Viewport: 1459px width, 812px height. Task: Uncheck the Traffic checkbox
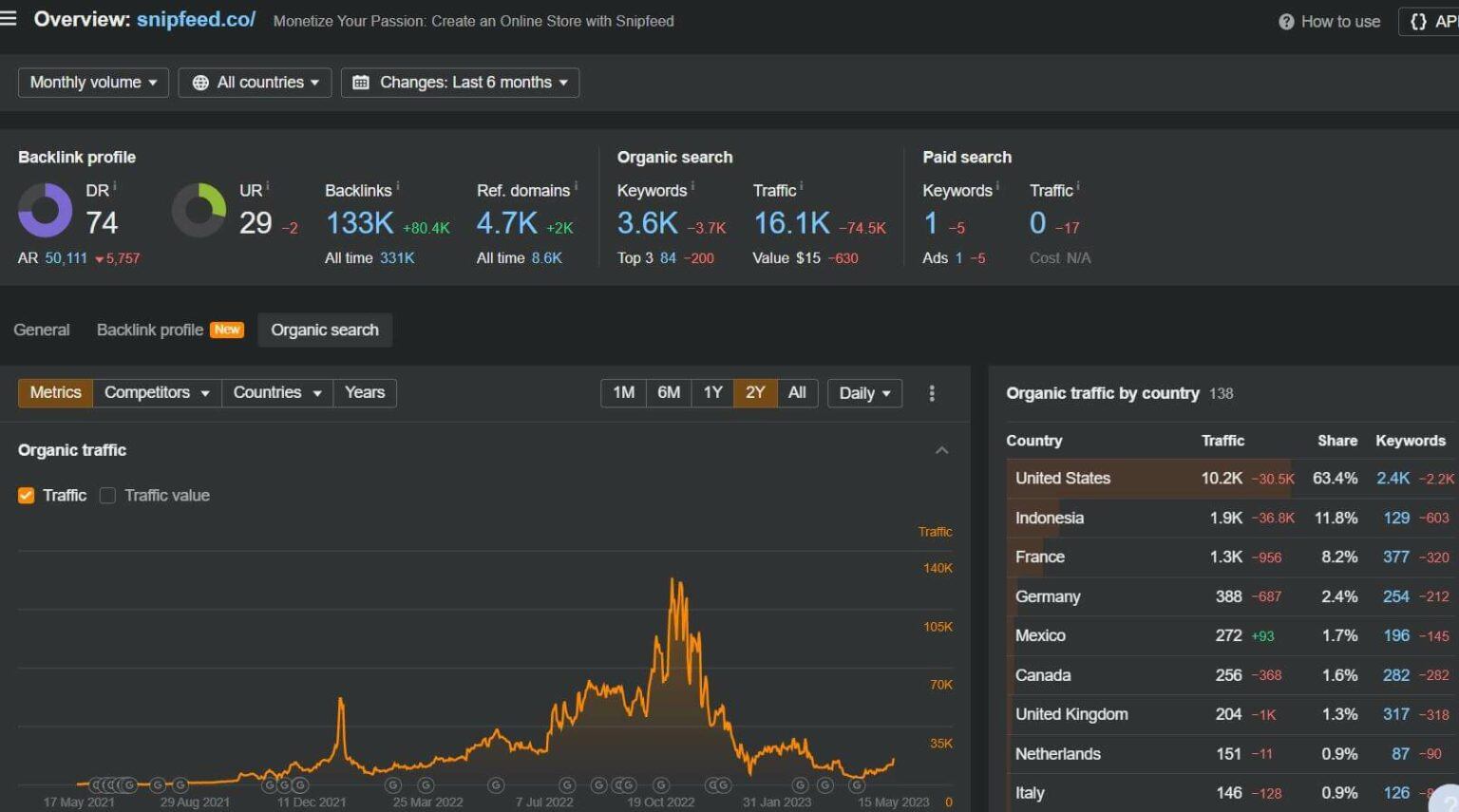(26, 495)
